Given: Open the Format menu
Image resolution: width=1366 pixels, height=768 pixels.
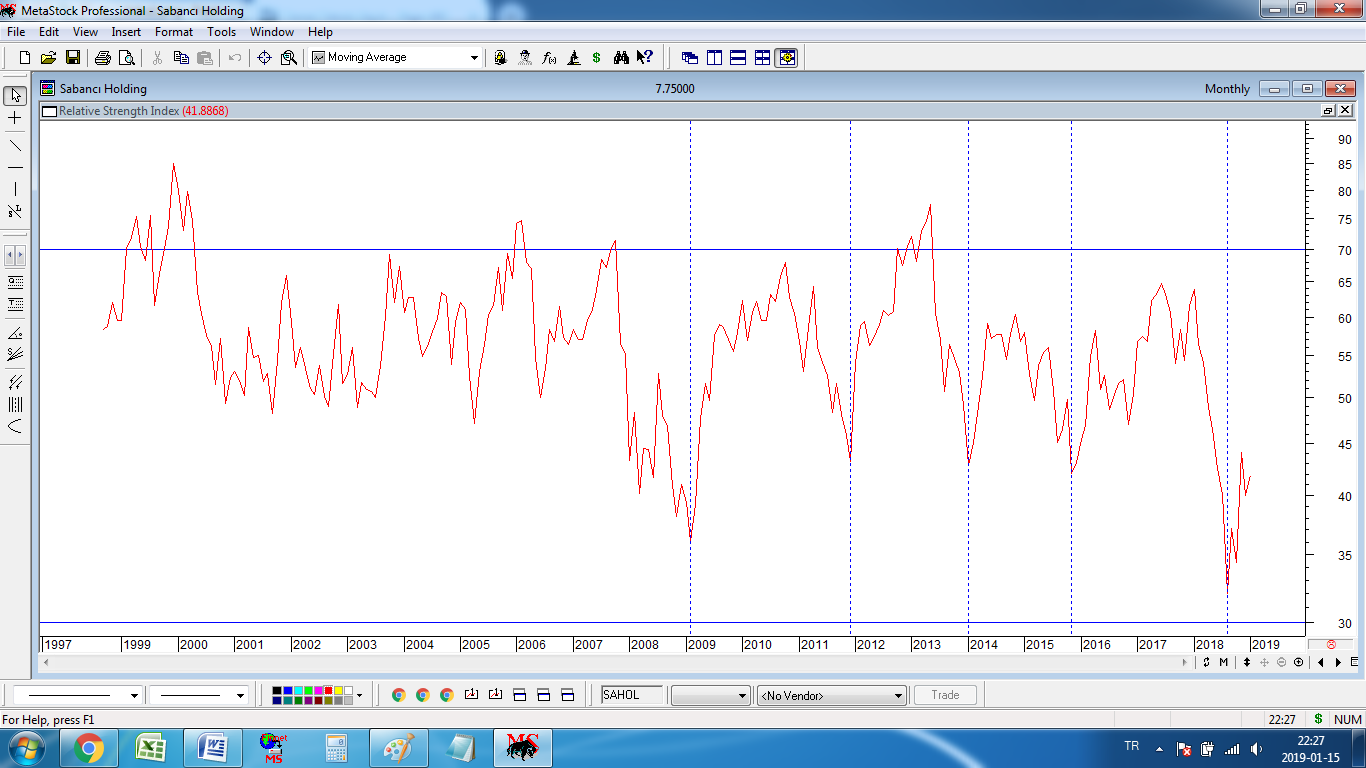Looking at the screenshot, I should point(174,32).
